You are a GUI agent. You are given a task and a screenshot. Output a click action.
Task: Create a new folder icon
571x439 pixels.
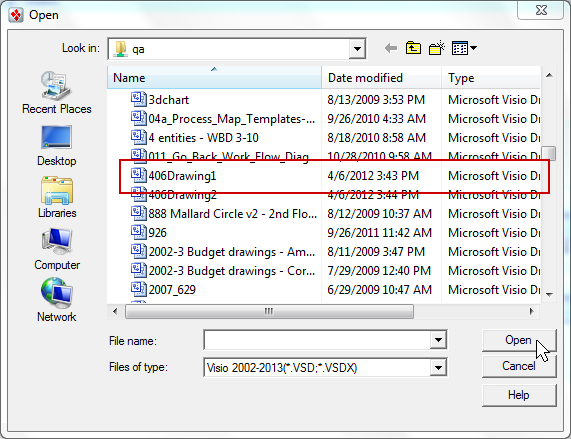[x=437, y=48]
